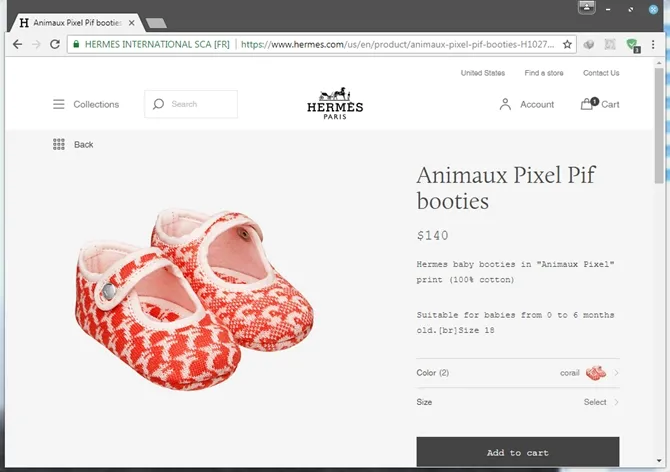670x472 pixels.
Task: Click the search magnifier icon
Action: click(x=158, y=104)
